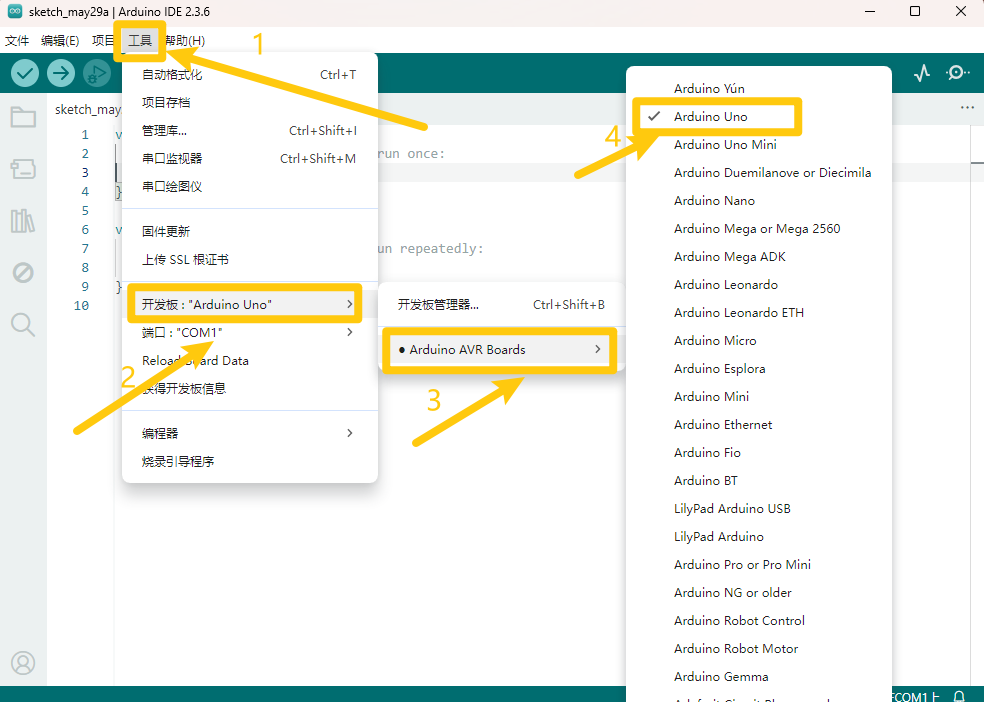
Task: Choose 获得开发板信息 entry
Action: click(250, 389)
